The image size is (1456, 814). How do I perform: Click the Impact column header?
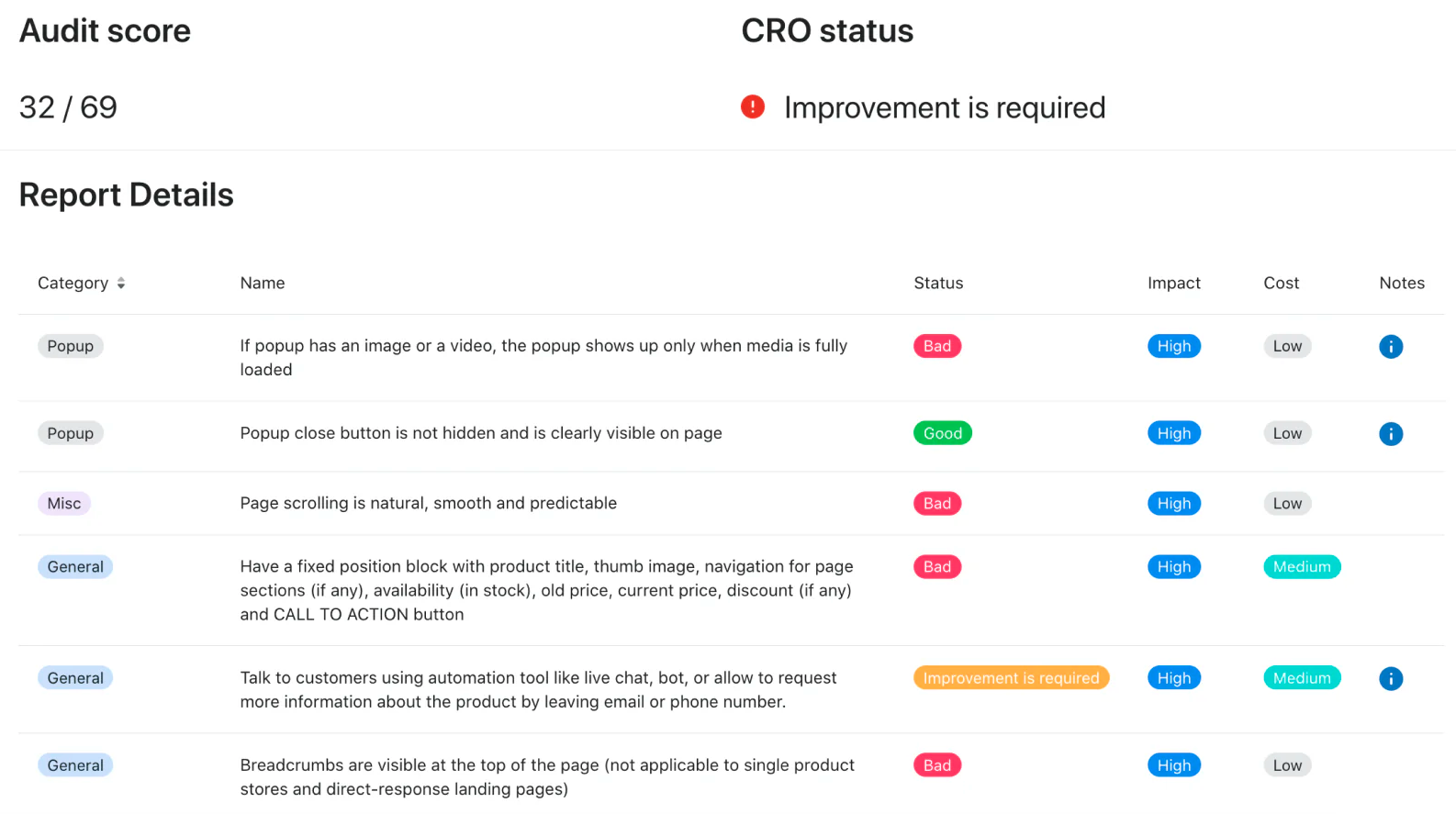[1173, 284]
